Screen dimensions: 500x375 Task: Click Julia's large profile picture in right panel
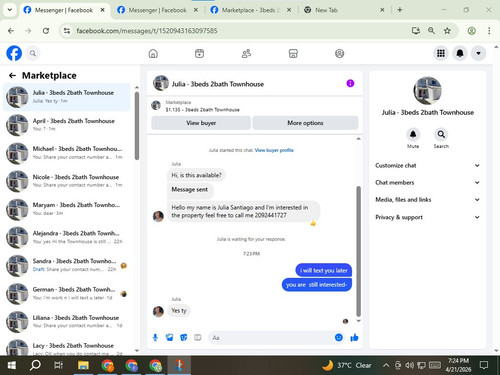427,91
